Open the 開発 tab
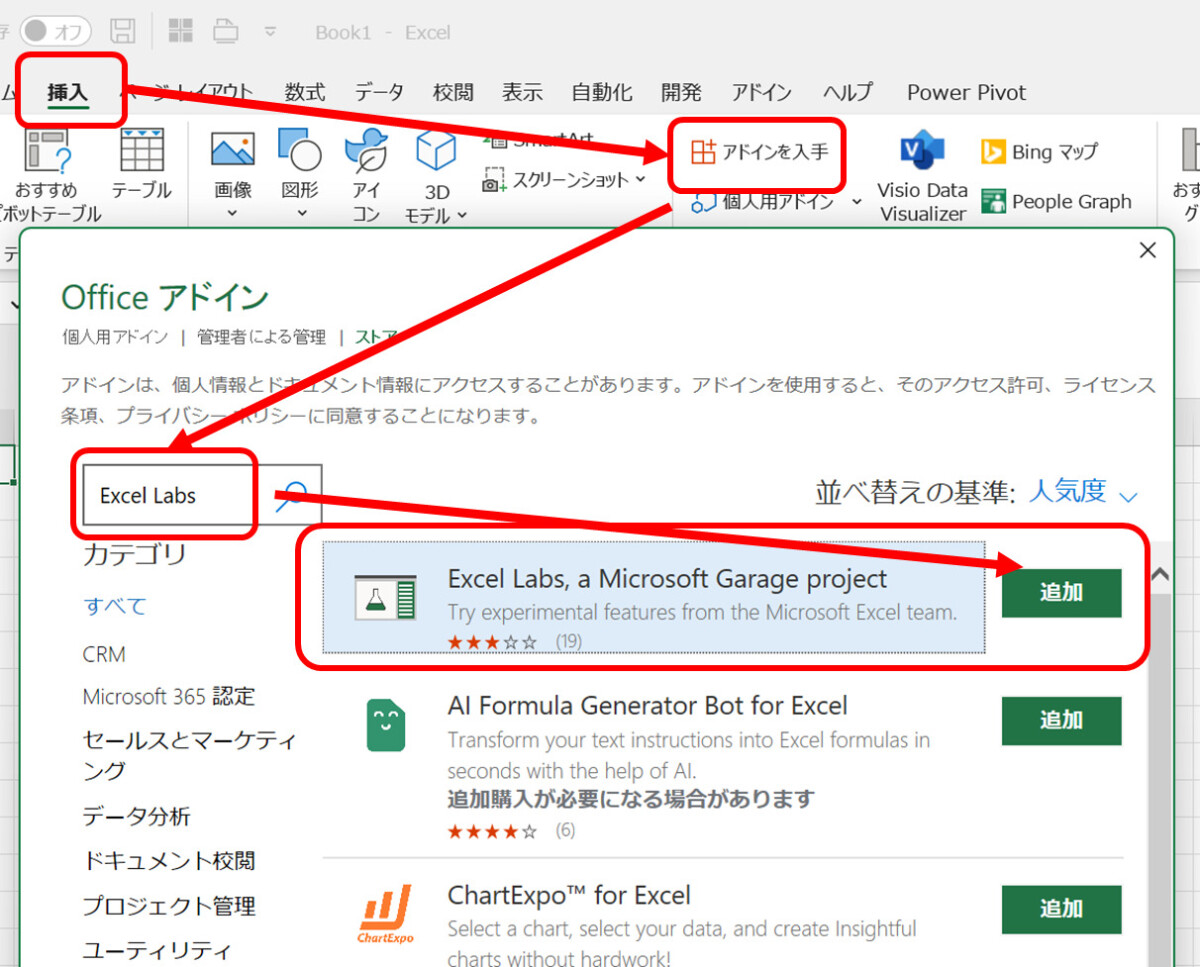Viewport: 1200px width, 967px height. tap(681, 92)
